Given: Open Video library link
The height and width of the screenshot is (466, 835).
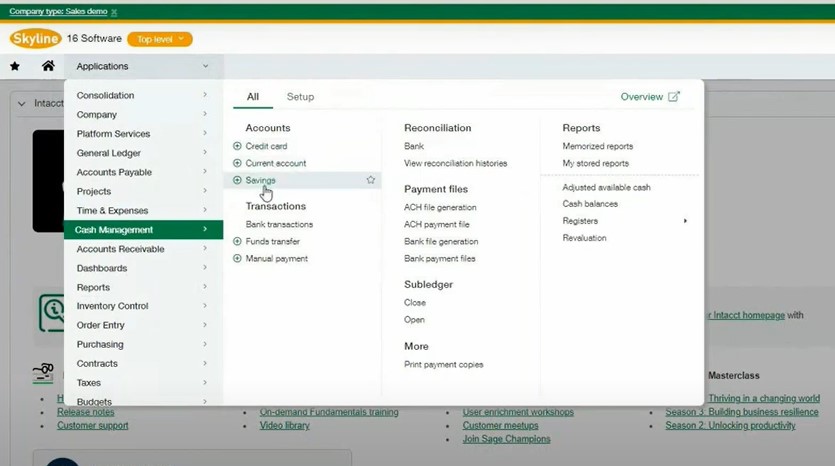Looking at the screenshot, I should point(284,426).
